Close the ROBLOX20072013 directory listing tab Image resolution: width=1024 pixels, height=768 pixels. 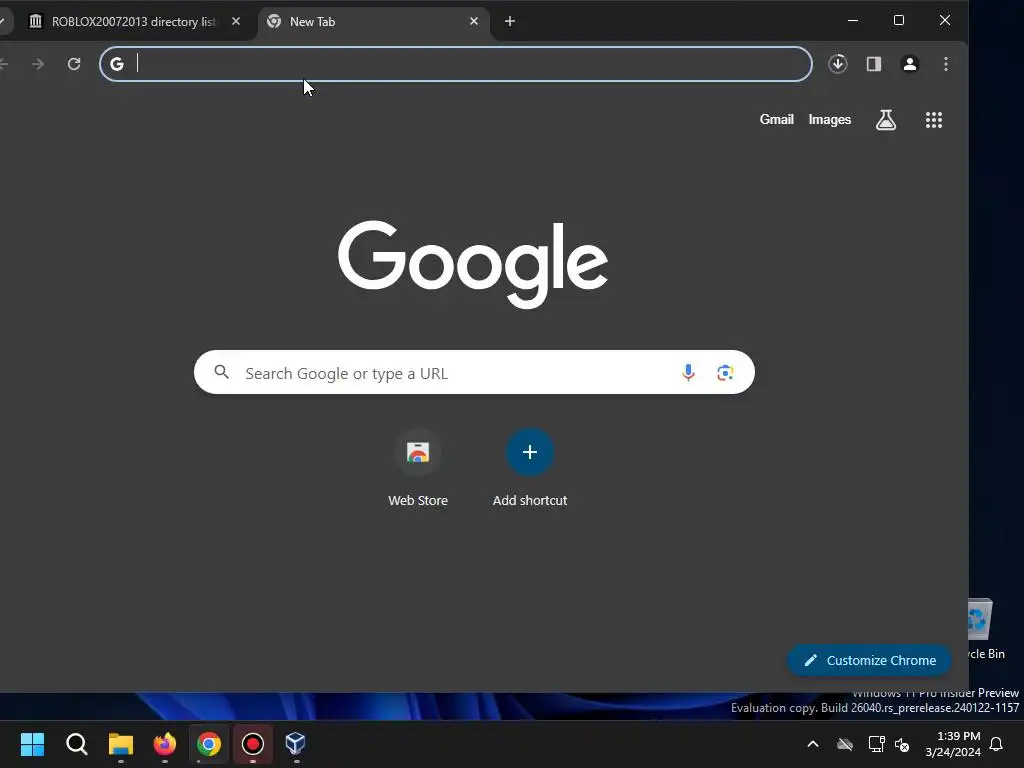tap(236, 22)
